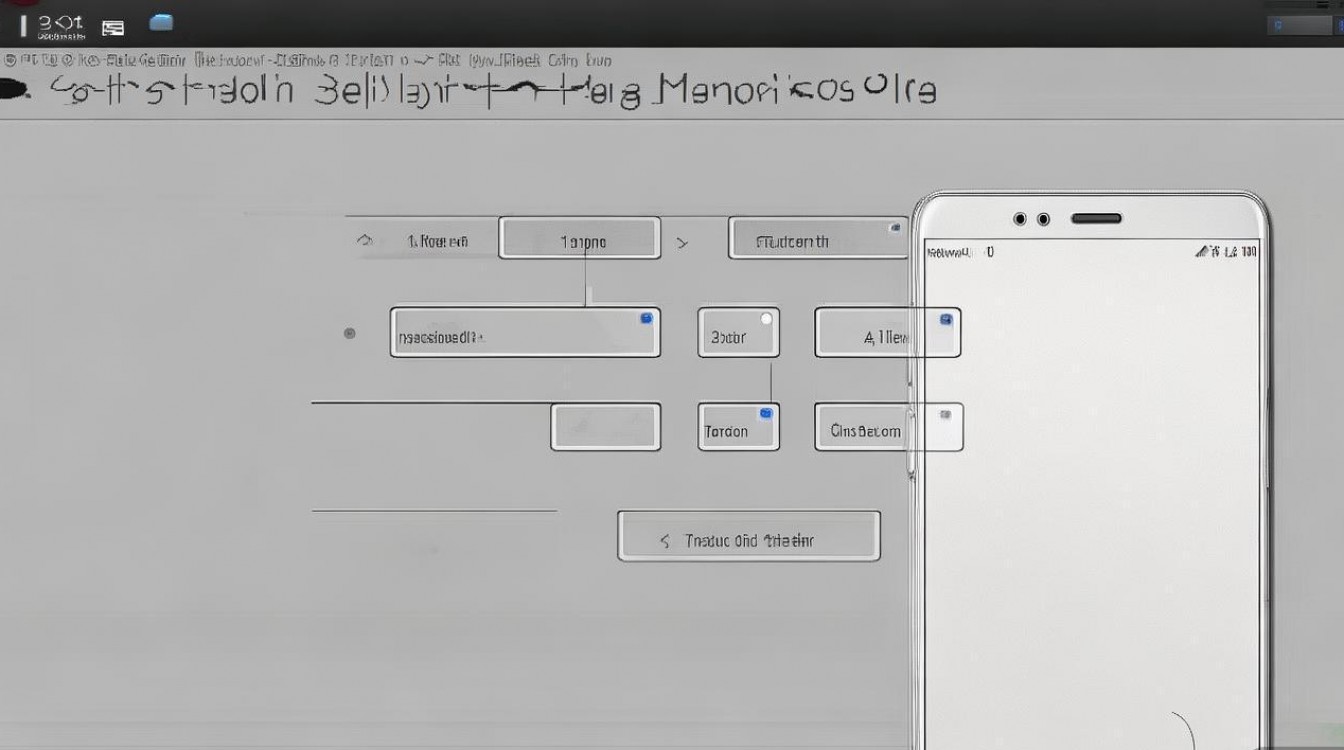Click the list icon in the top bar
Image resolution: width=1344 pixels, height=750 pixels.
(113, 28)
